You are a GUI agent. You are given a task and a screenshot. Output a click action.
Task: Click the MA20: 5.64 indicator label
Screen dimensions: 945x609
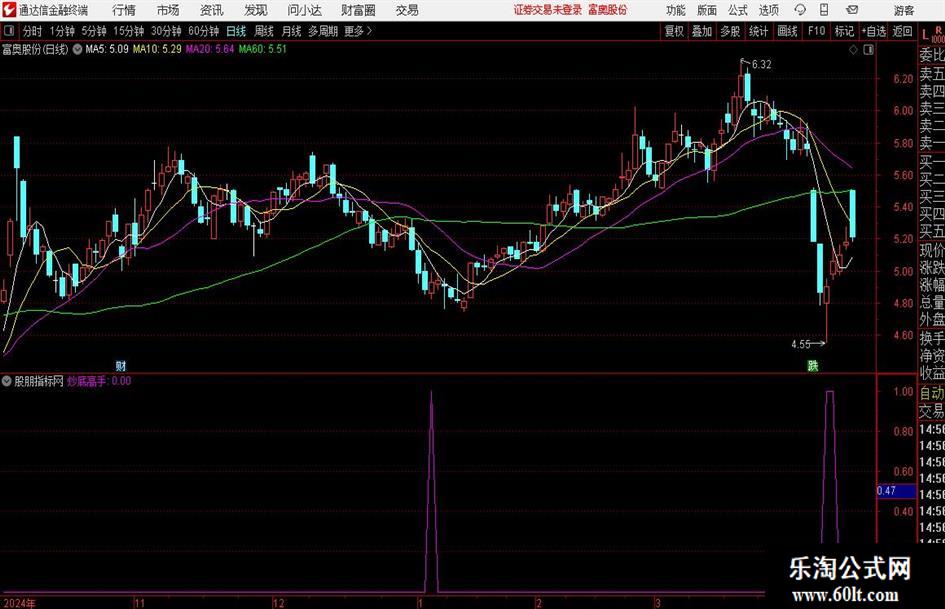[209, 49]
